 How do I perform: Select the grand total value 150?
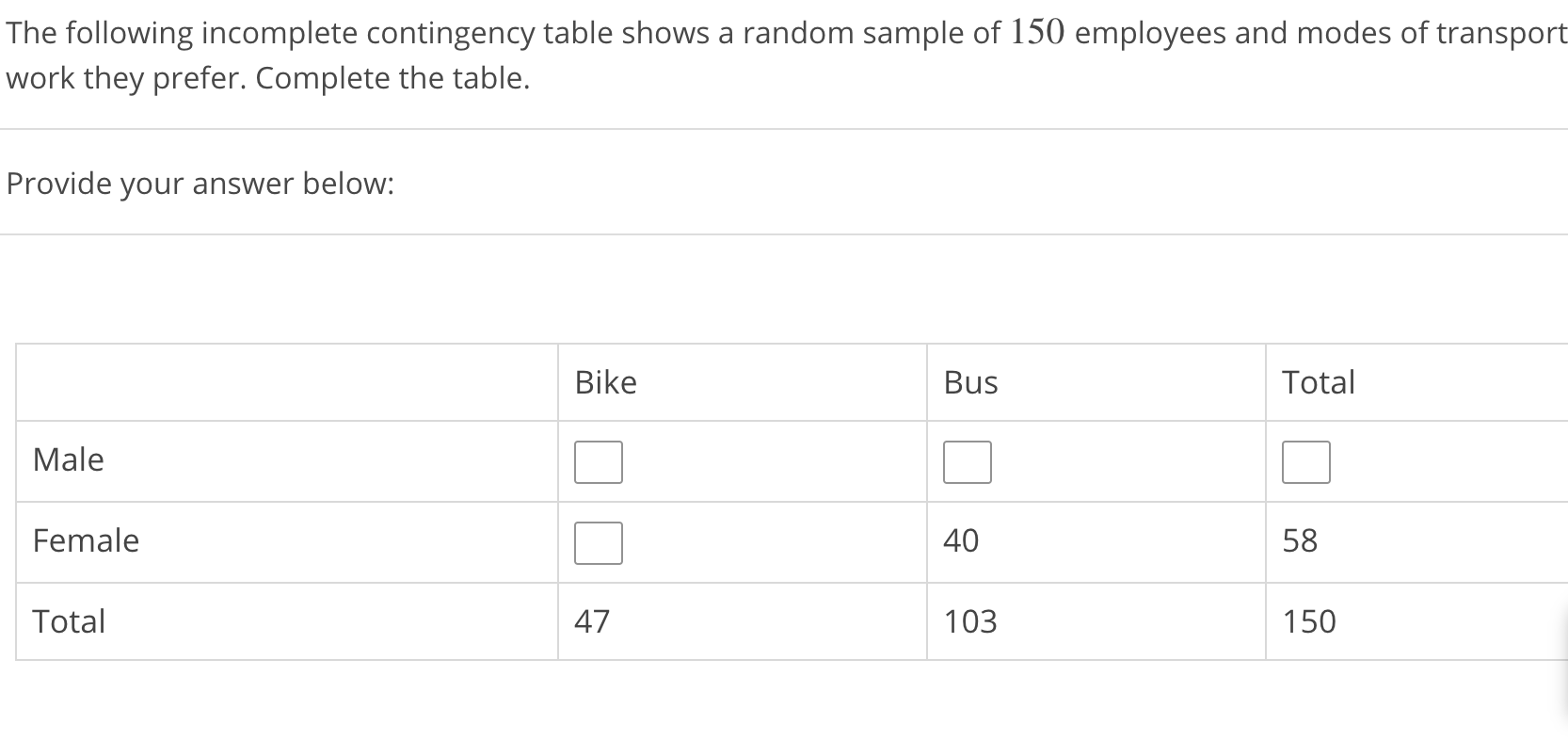tap(1310, 621)
